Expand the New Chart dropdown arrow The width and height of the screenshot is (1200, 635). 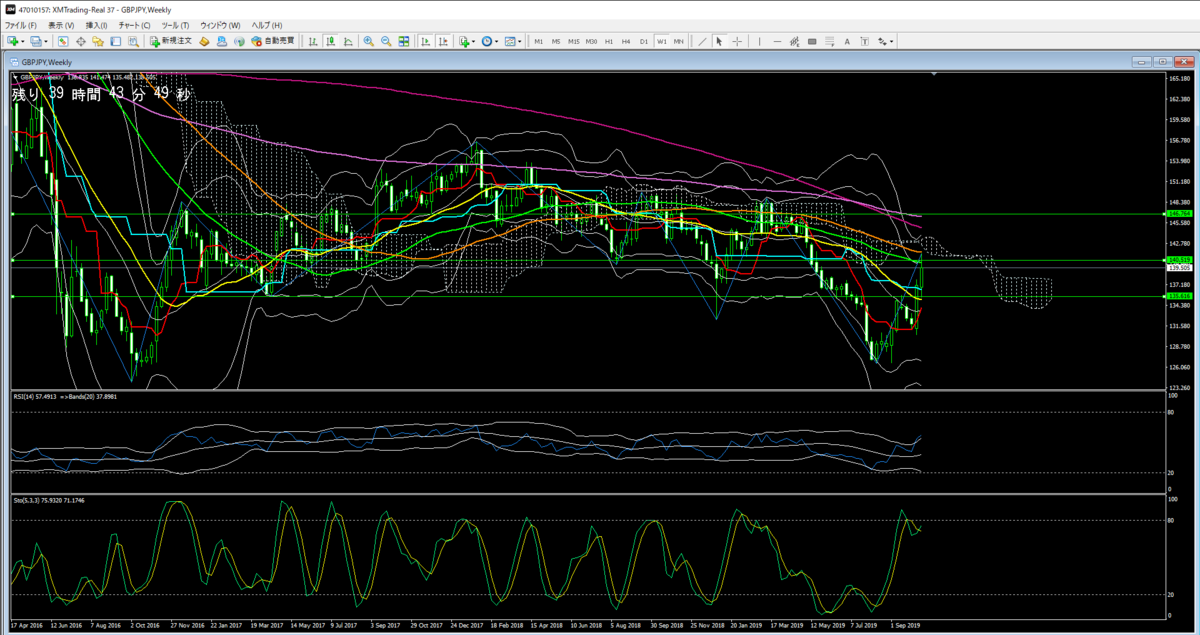click(23, 41)
